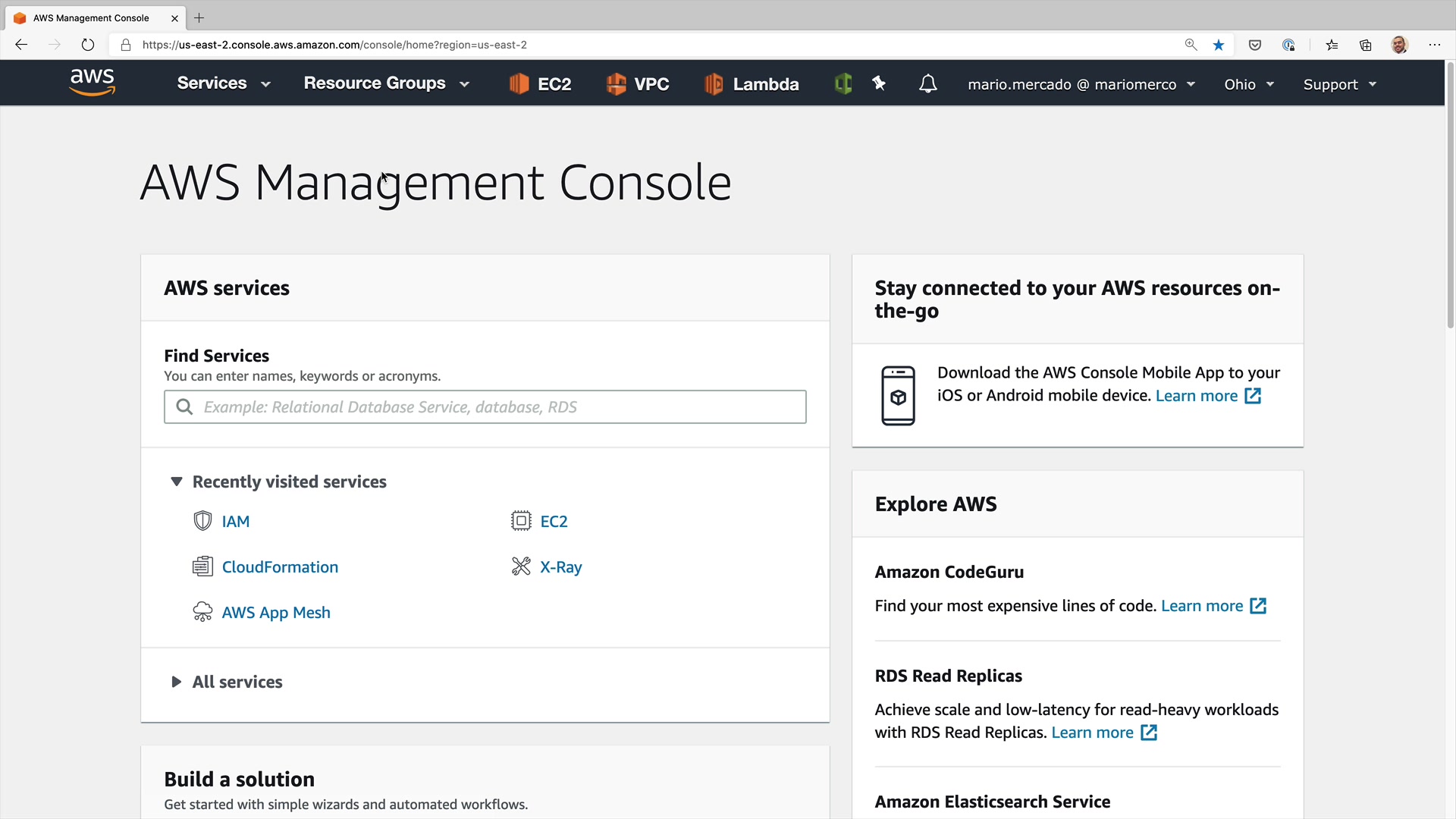Open the EC2 shortcut in top bar
This screenshot has width=1456, height=819.
540,84
